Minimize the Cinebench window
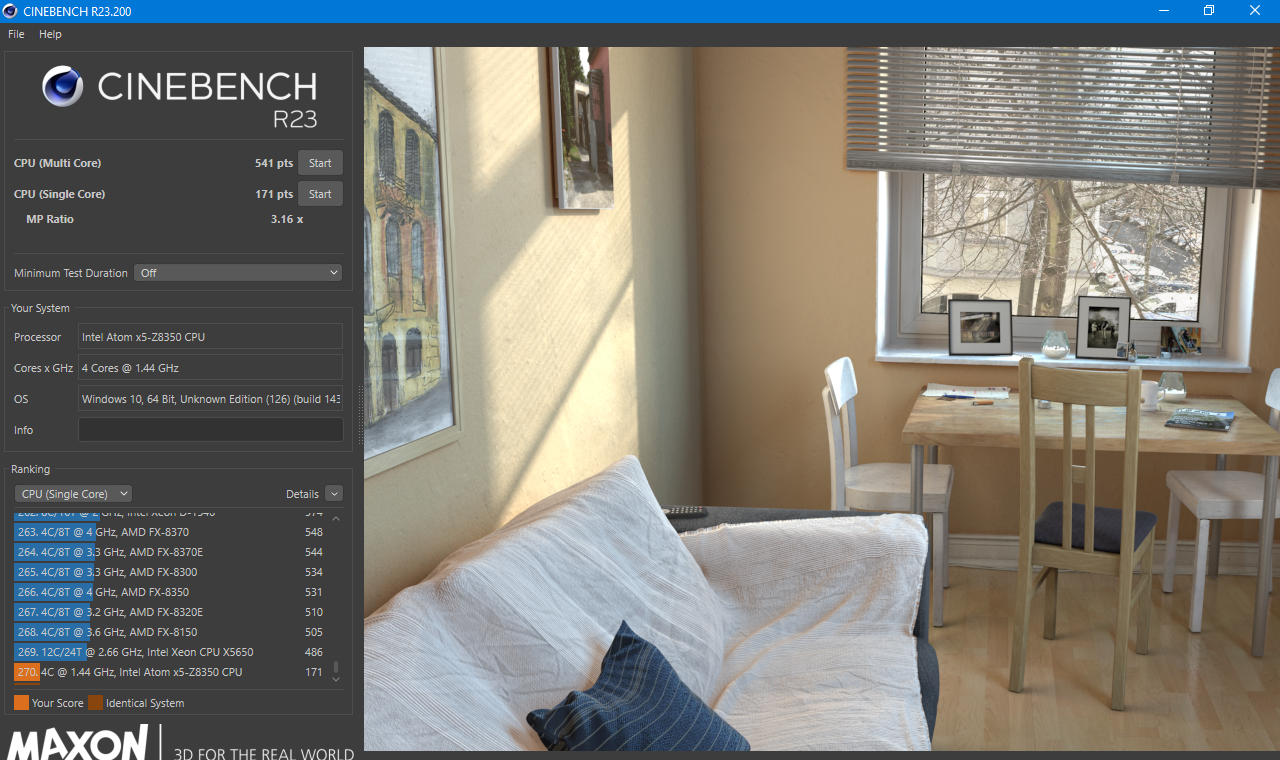1280x760 pixels. click(1162, 11)
